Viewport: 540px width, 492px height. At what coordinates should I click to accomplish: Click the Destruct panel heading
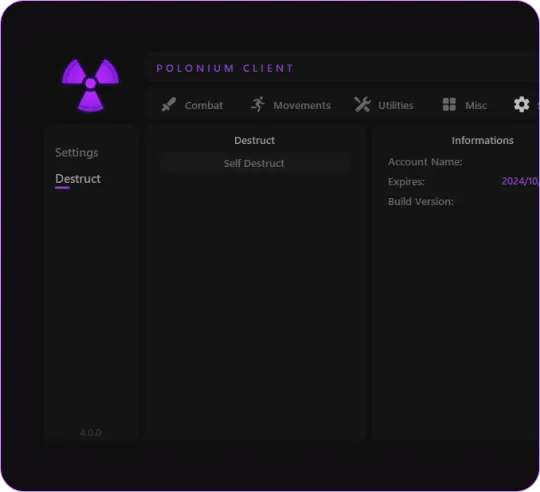(x=255, y=140)
